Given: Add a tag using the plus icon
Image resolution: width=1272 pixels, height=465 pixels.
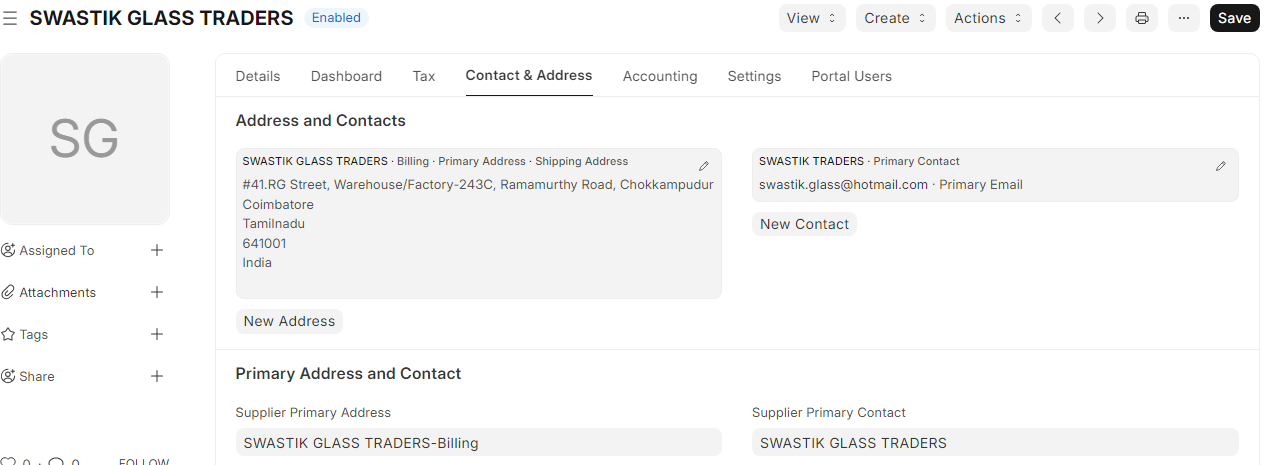Looking at the screenshot, I should pos(157,334).
